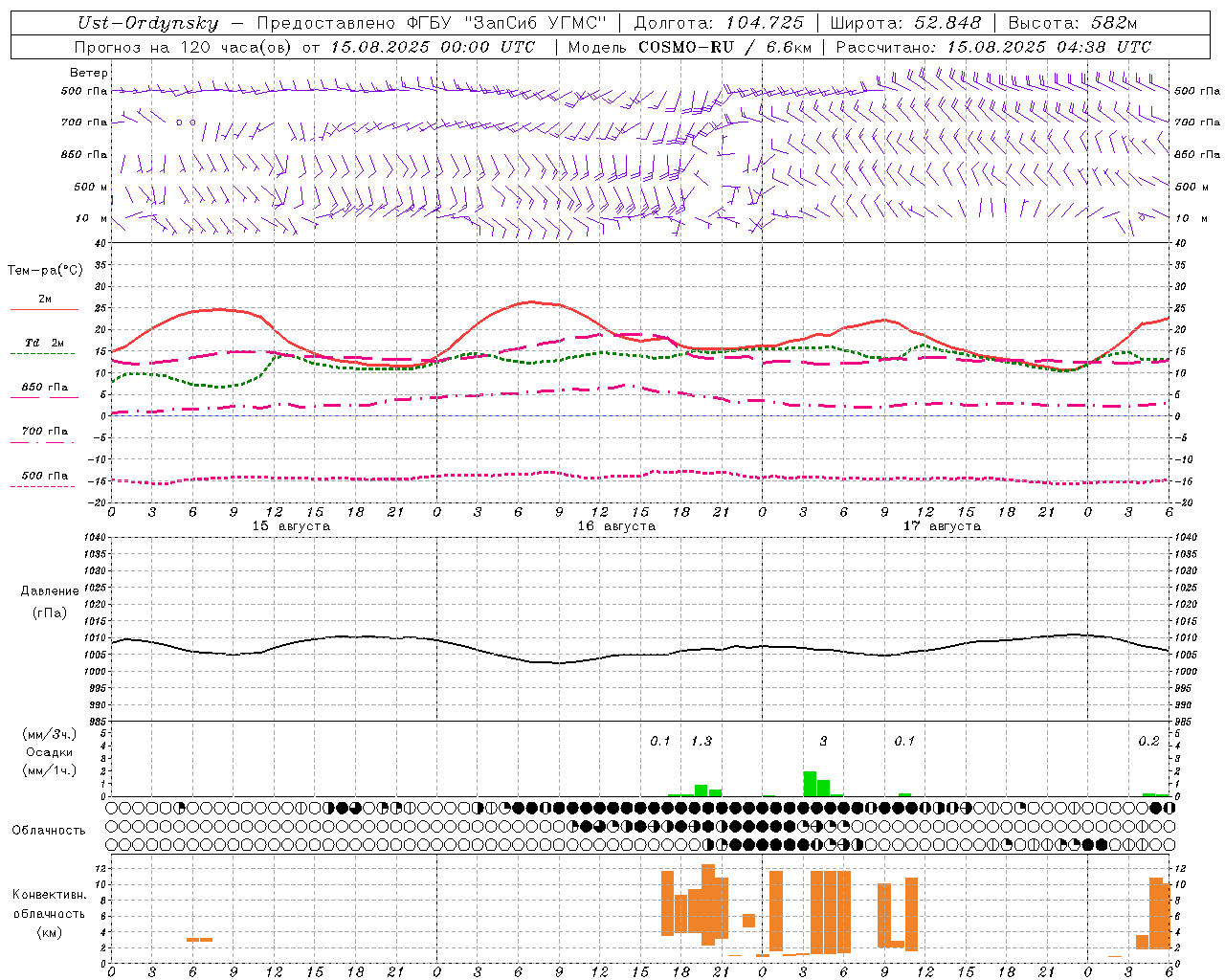Click the '850 гПа' temperature legend entry
The image size is (1225, 980).
pyautogui.click(x=44, y=388)
